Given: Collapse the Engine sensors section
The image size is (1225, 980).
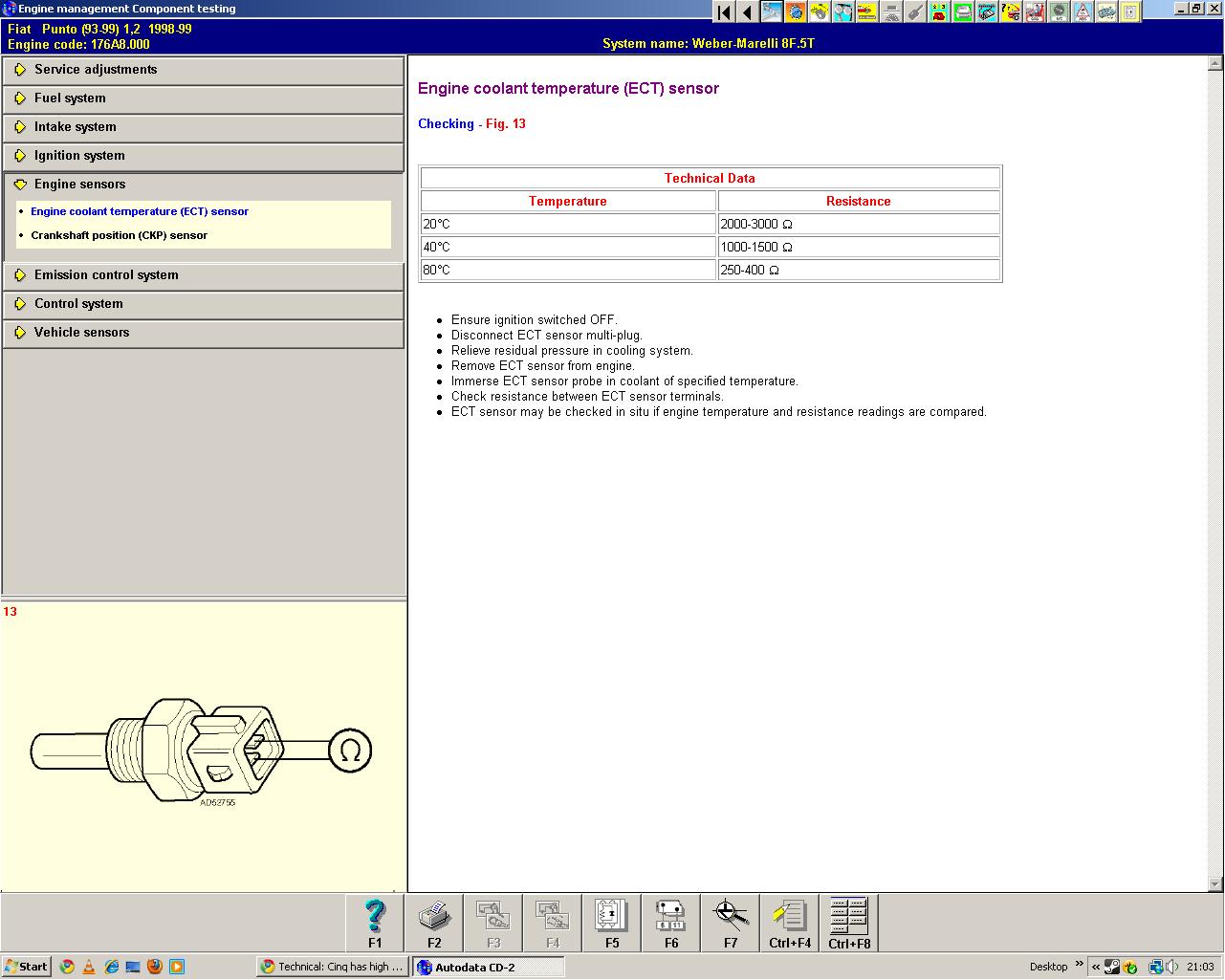Looking at the screenshot, I should (x=204, y=185).
